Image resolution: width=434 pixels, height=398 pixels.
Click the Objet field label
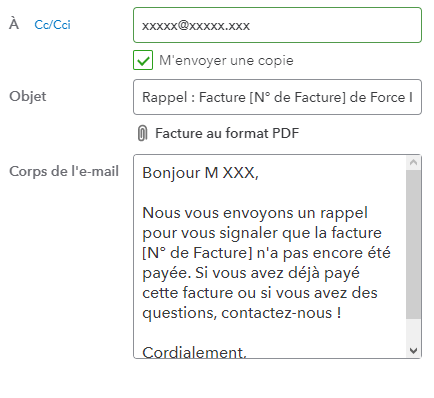[x=28, y=97]
